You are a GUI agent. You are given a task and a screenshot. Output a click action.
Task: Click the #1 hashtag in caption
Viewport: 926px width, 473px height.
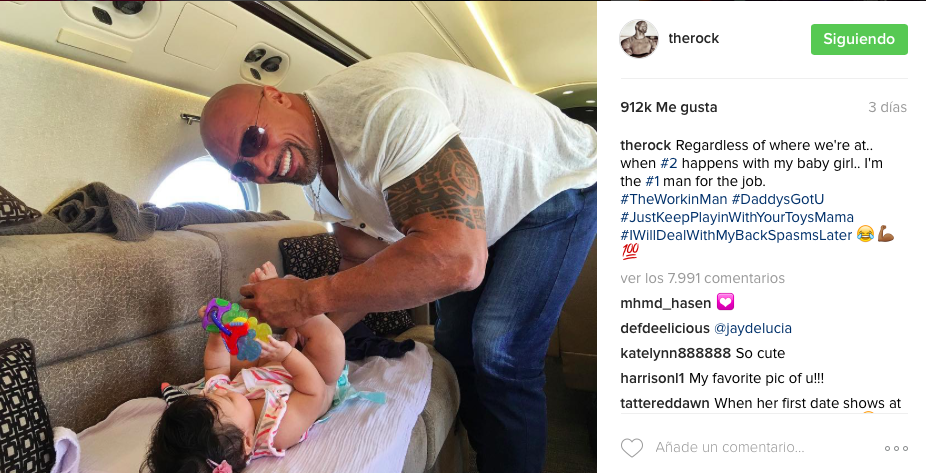point(652,181)
